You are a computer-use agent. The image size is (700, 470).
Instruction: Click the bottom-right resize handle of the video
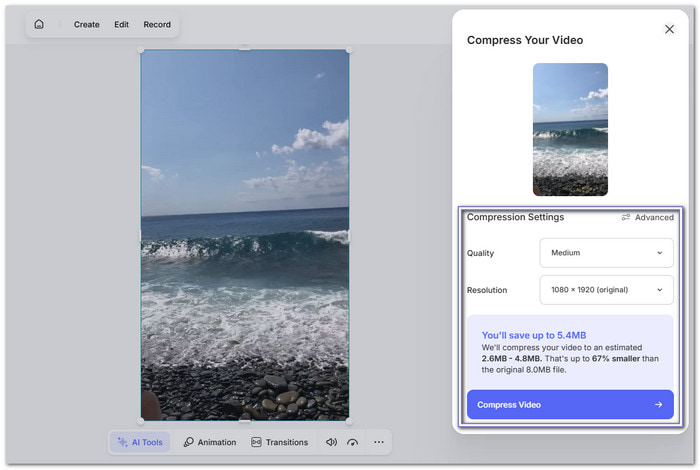(x=349, y=421)
